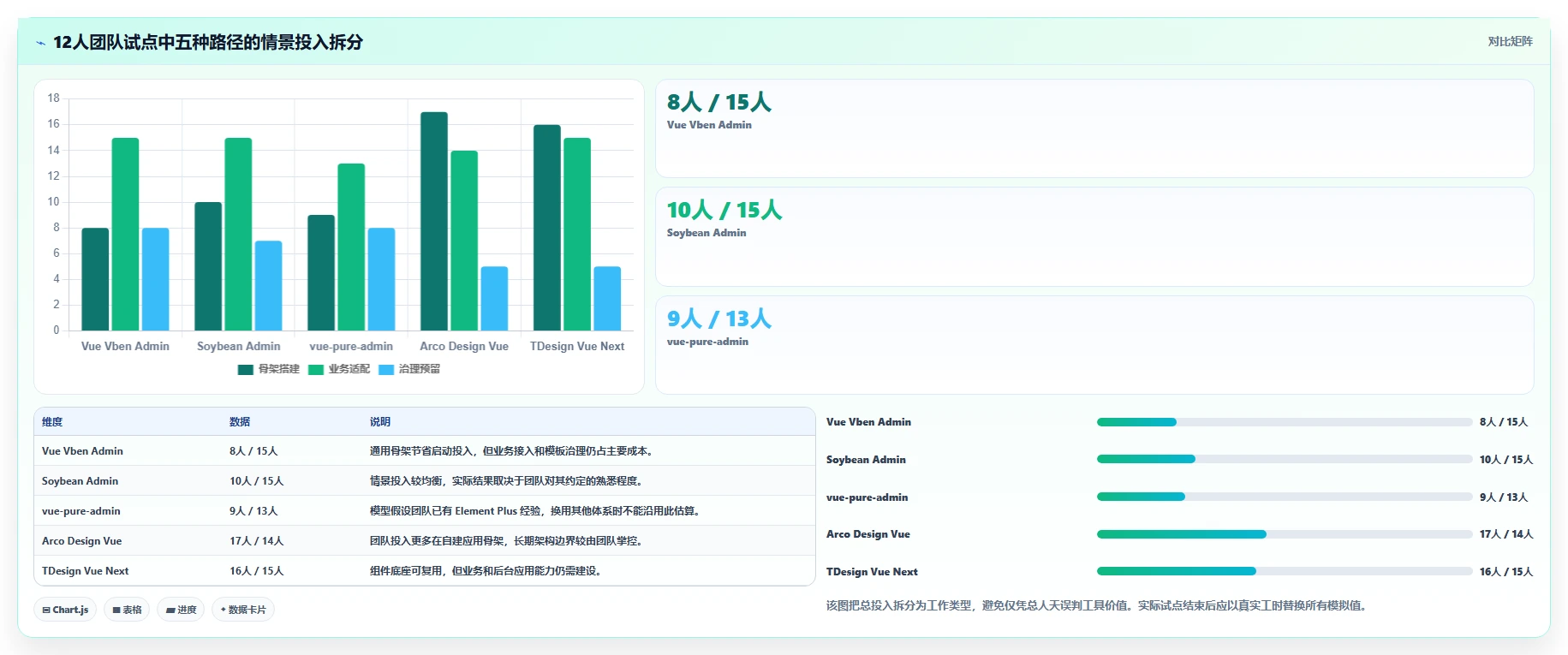Click the table cell reading 17人 / 14人

(x=256, y=541)
